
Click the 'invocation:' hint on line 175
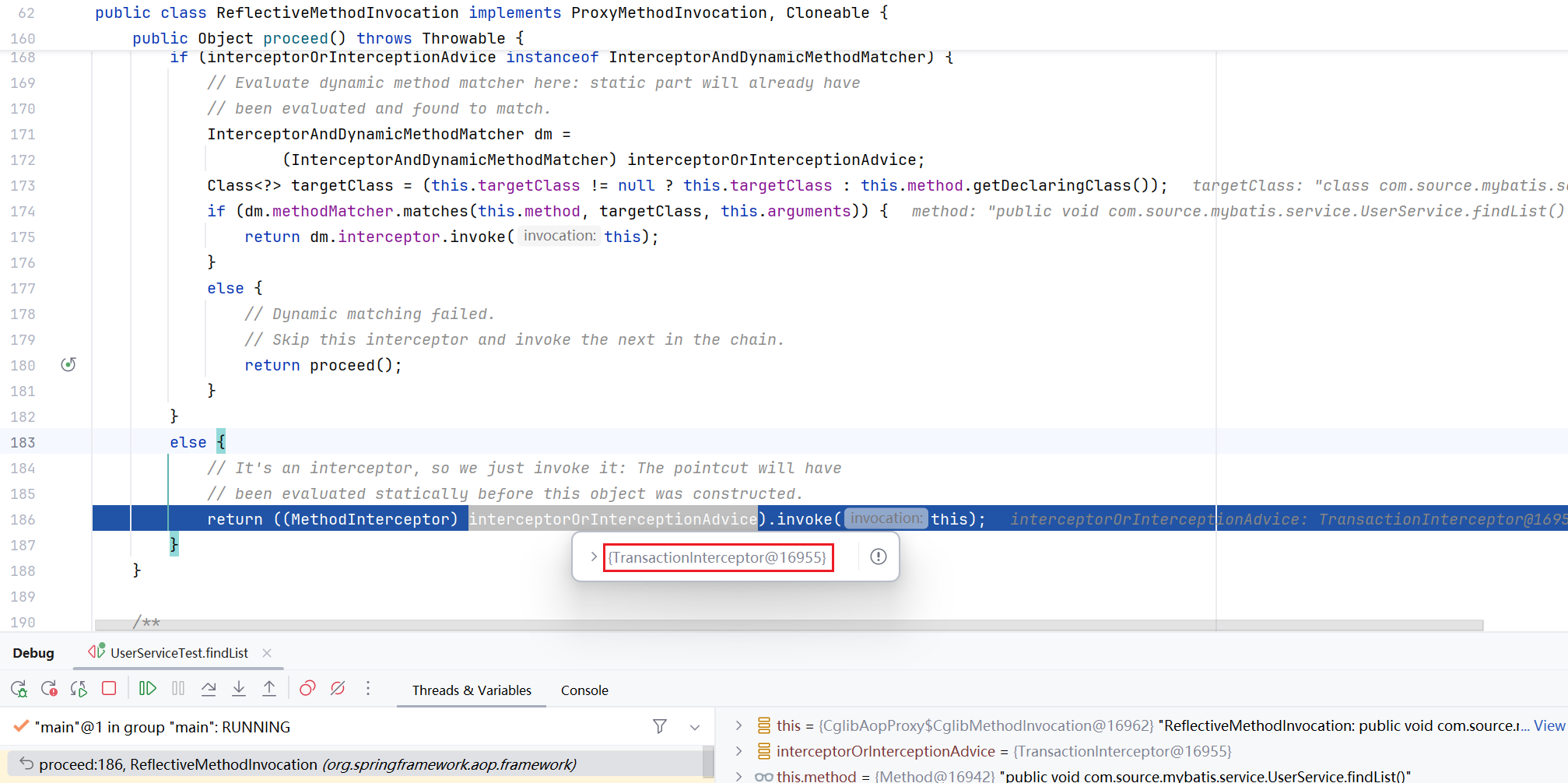[x=559, y=236]
